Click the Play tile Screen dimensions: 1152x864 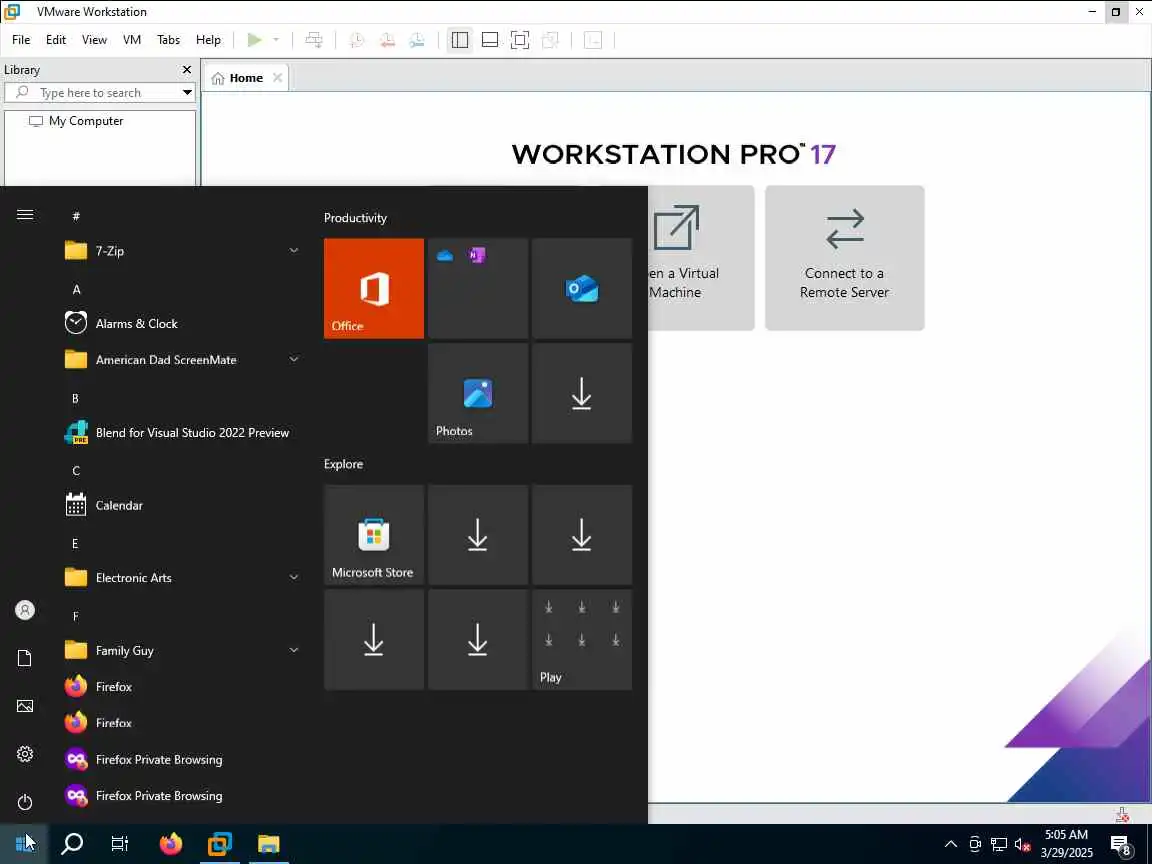tap(582, 639)
